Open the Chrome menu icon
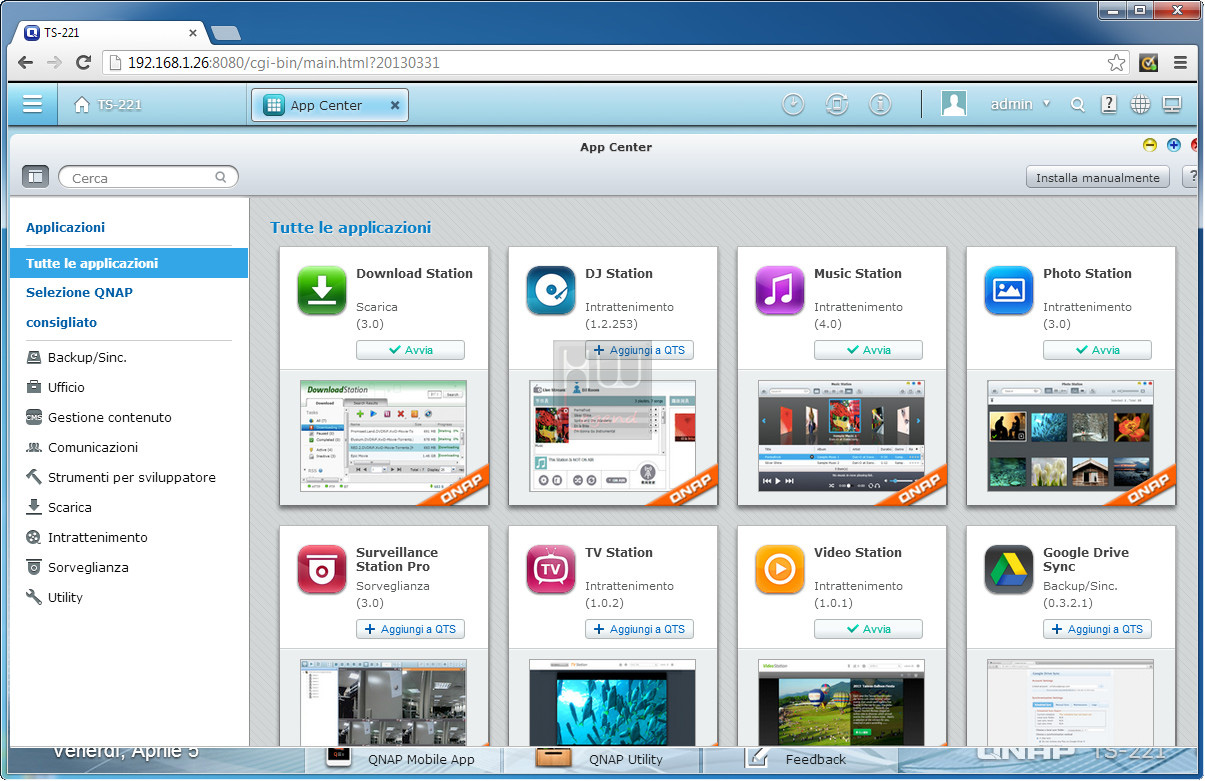The width and height of the screenshot is (1205, 781). click(x=1180, y=62)
